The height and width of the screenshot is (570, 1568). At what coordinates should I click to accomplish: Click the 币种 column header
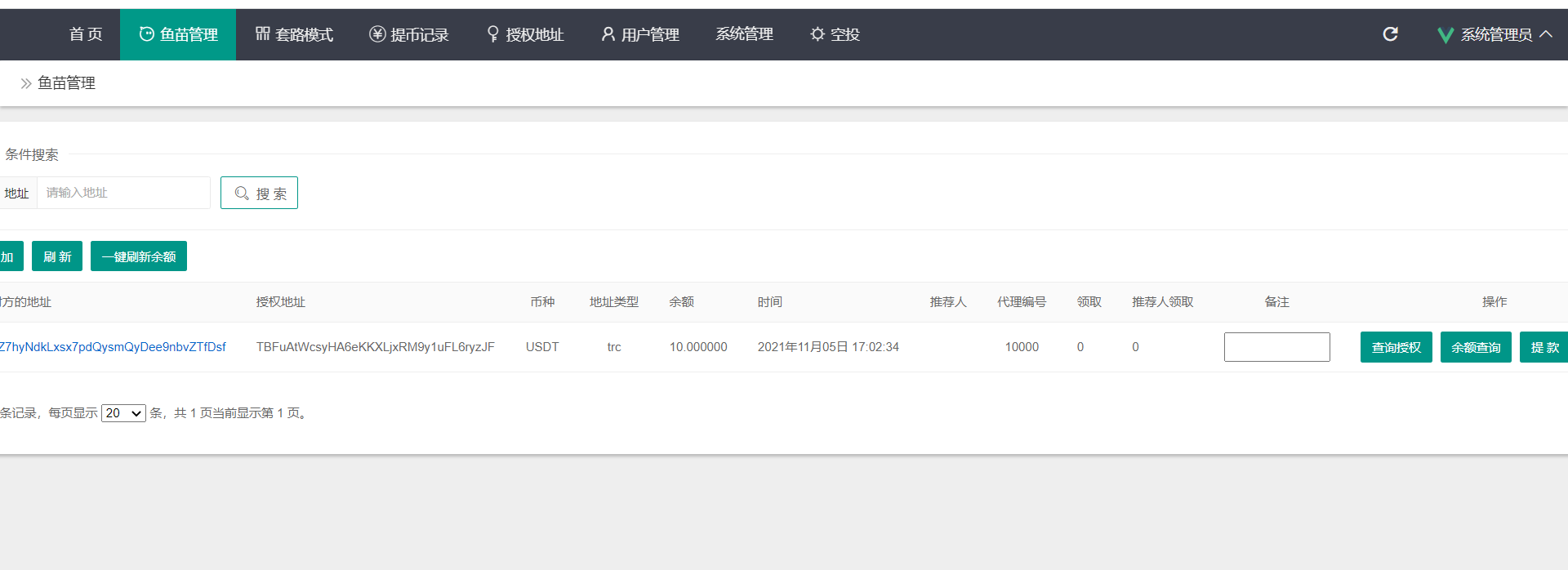[542, 302]
